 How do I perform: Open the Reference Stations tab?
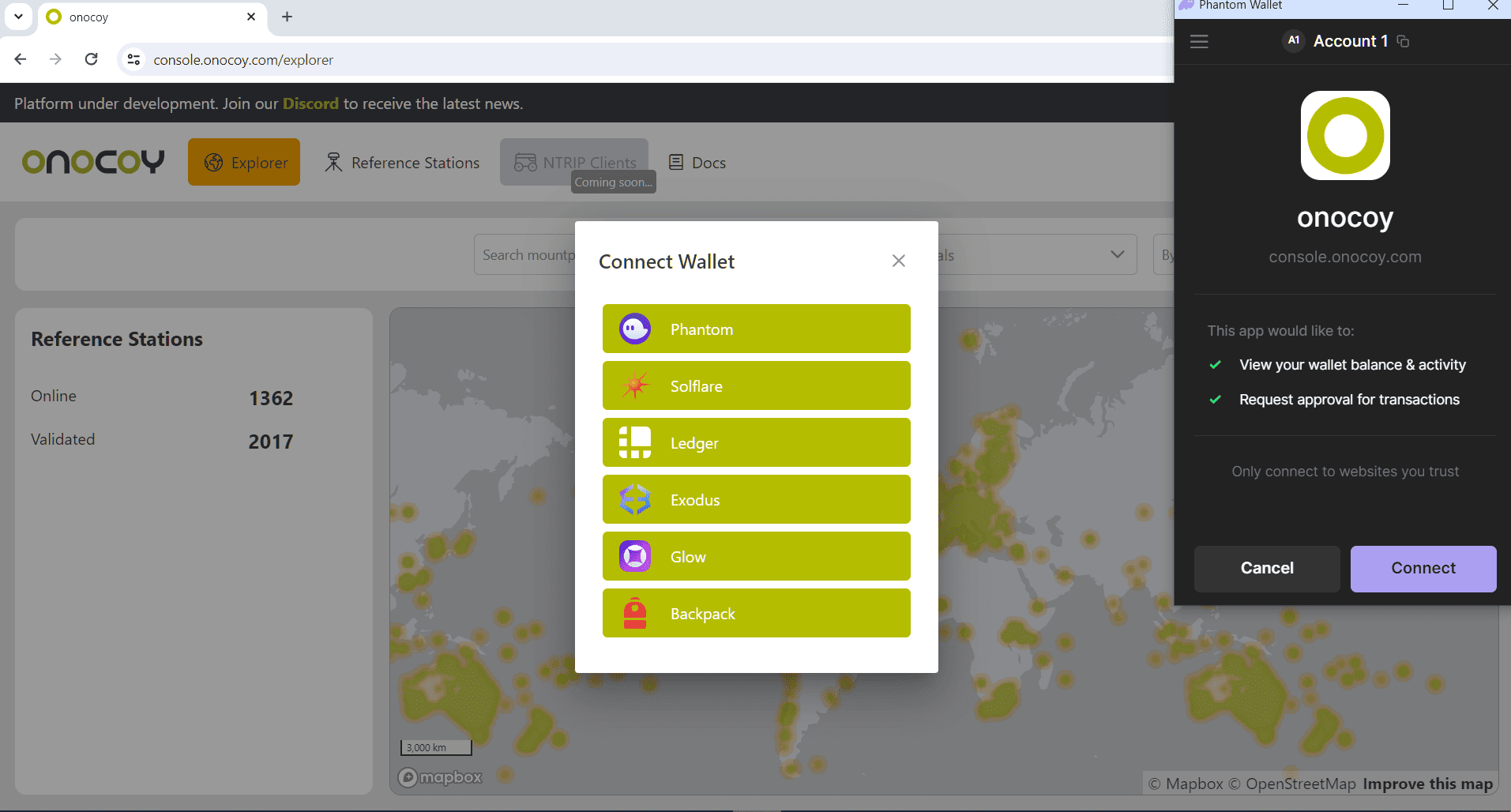(x=402, y=162)
